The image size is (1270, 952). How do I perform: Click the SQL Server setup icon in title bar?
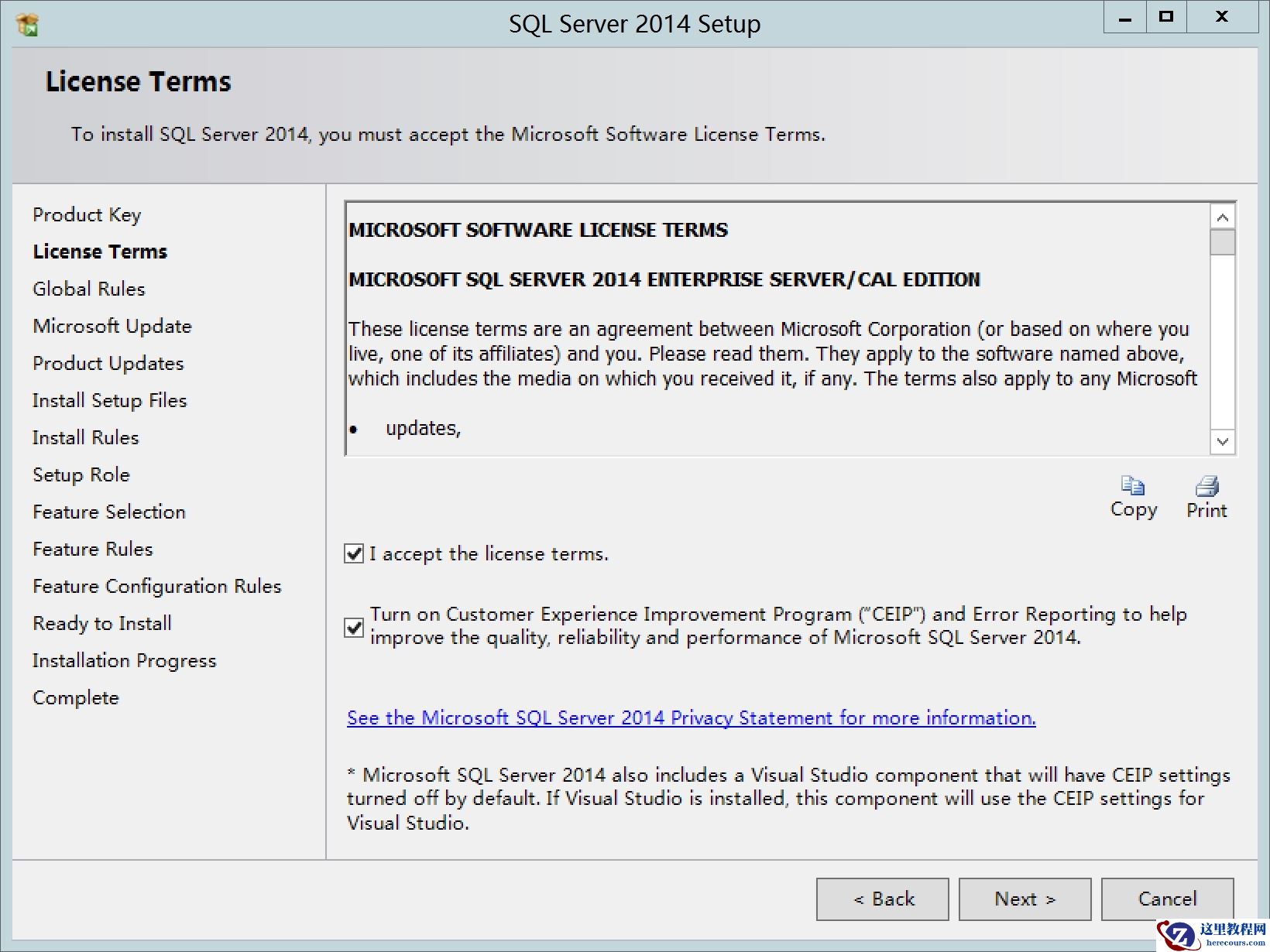coord(27,25)
